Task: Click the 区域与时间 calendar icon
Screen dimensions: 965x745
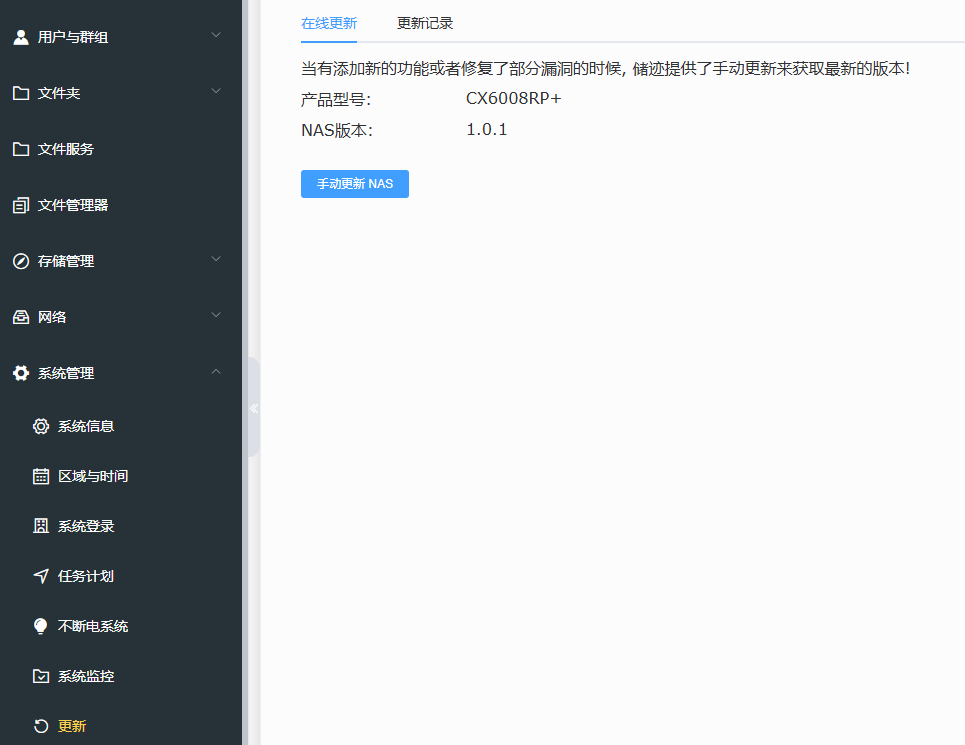Action: pyautogui.click(x=40, y=475)
